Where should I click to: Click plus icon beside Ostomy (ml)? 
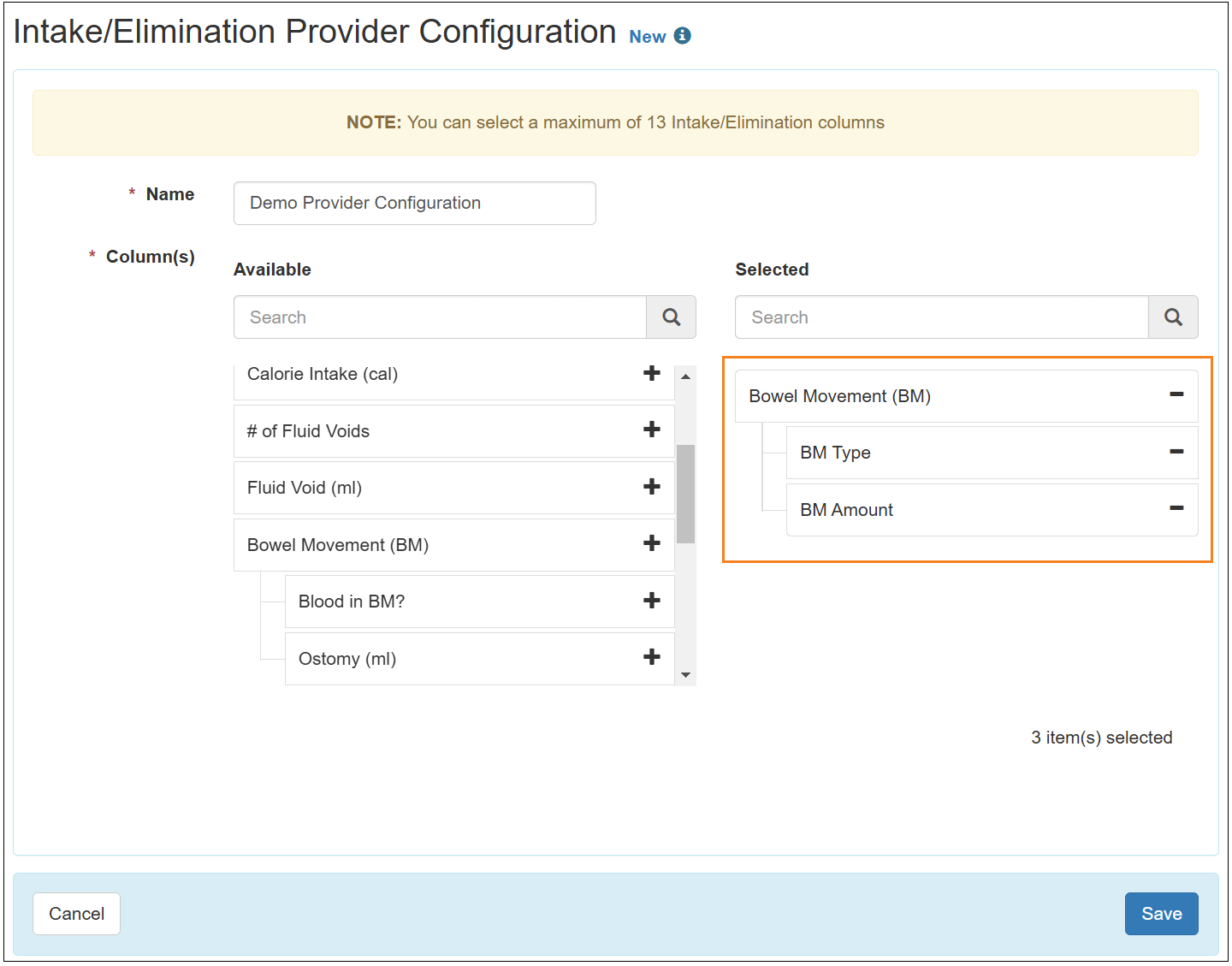coord(652,657)
